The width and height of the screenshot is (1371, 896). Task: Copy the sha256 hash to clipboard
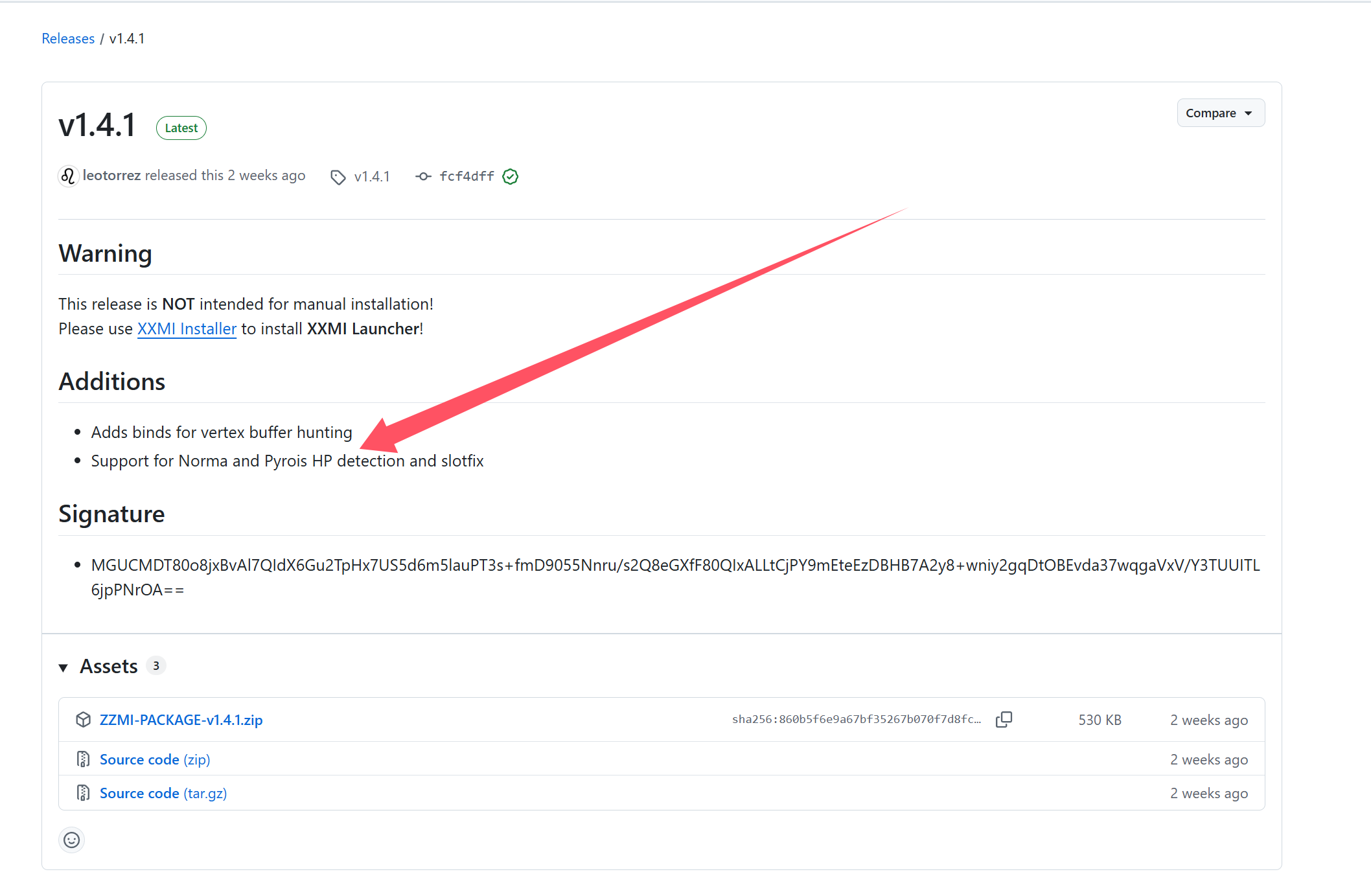1004,719
